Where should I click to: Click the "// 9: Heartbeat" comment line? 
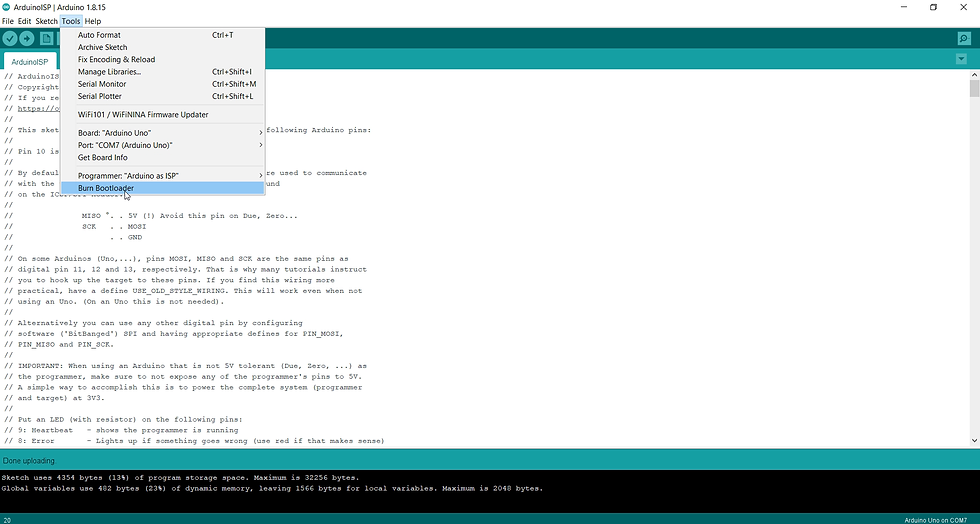coord(121,430)
